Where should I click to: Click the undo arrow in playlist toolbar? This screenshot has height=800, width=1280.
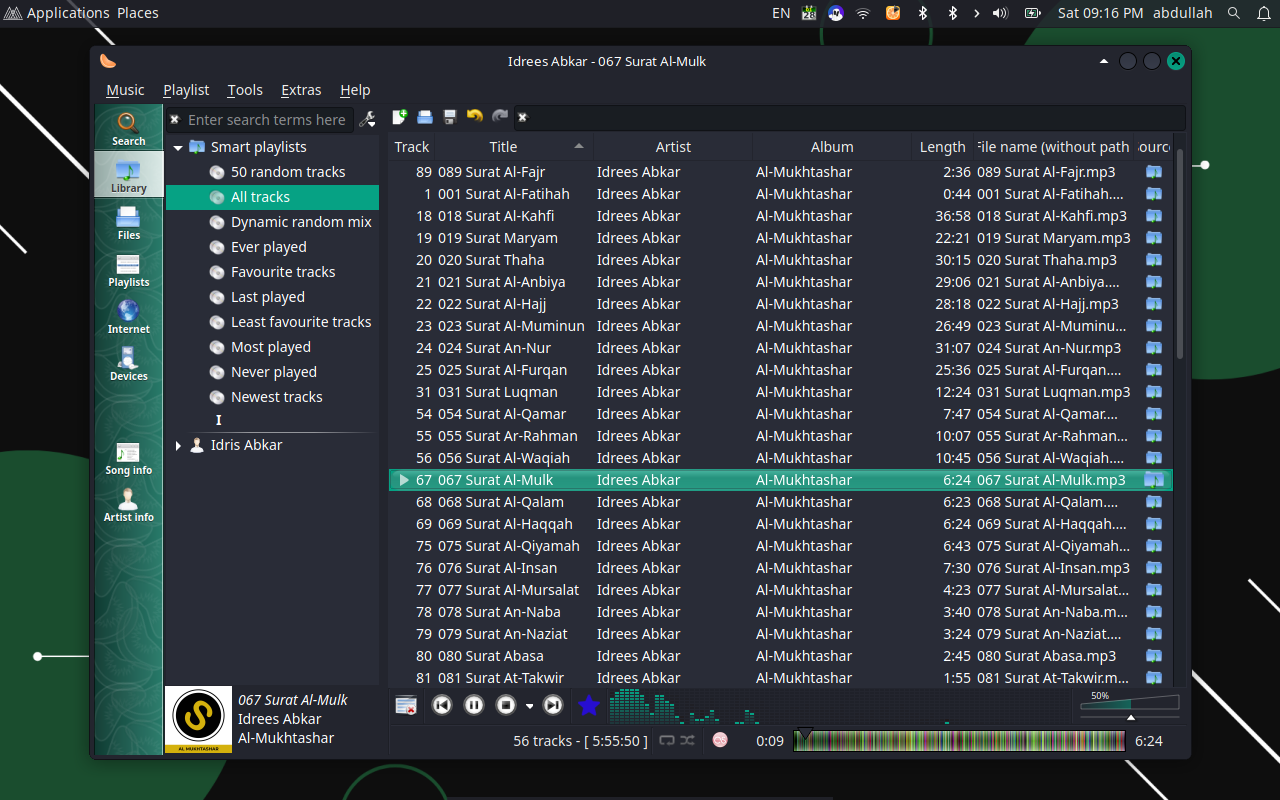tap(475, 117)
